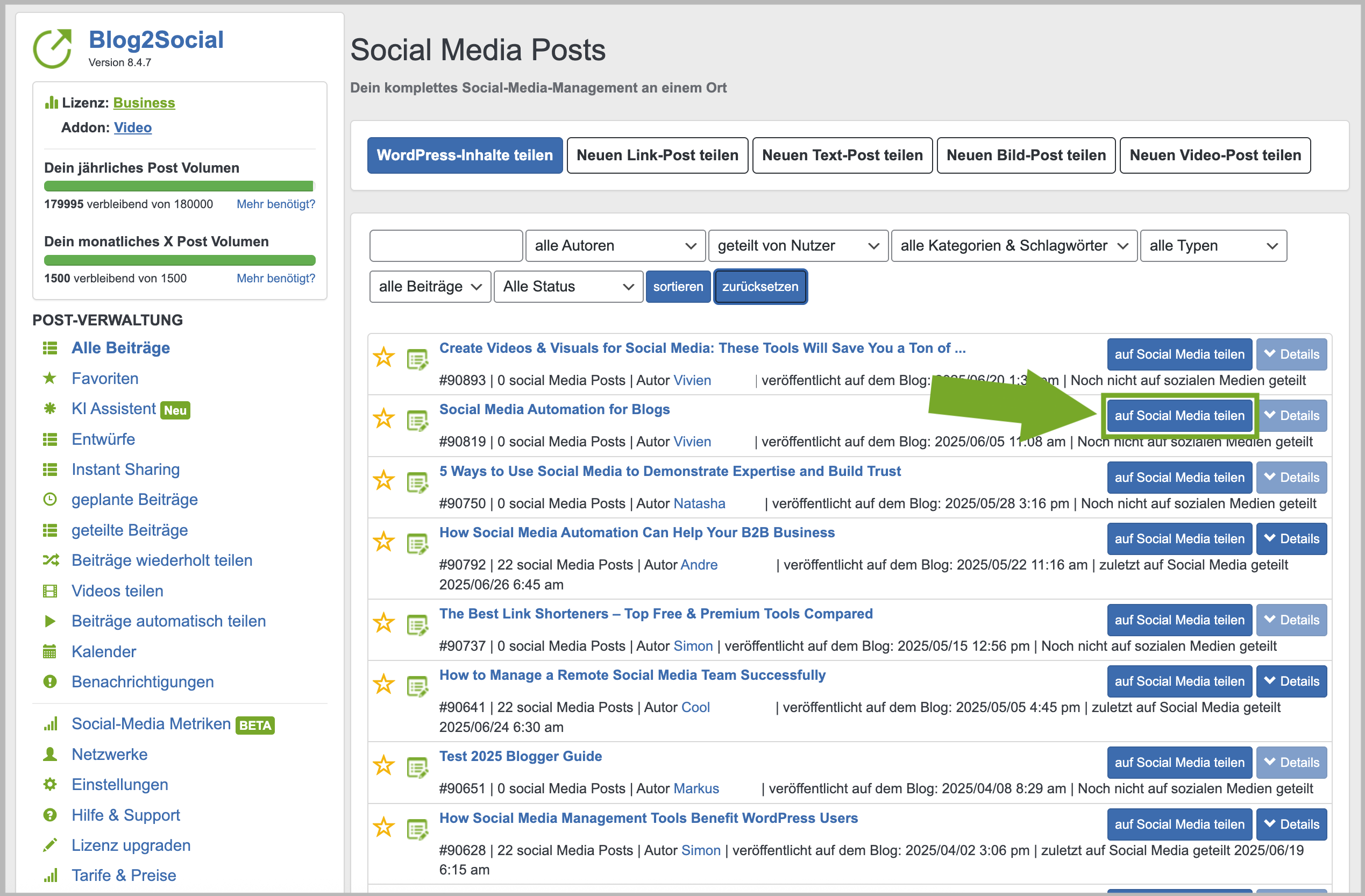
Task: Toggle favorite star for Test 2025 Blogger Guide
Action: coord(383,765)
